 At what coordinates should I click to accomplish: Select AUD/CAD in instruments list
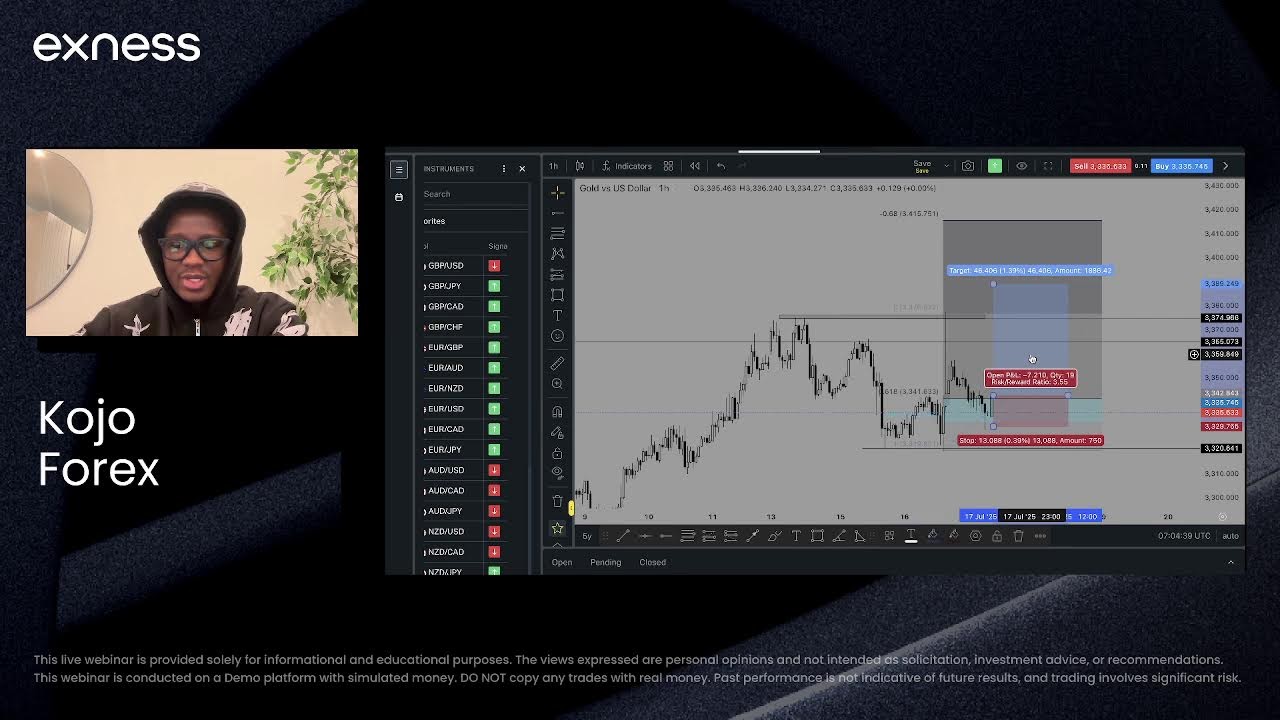click(445, 491)
